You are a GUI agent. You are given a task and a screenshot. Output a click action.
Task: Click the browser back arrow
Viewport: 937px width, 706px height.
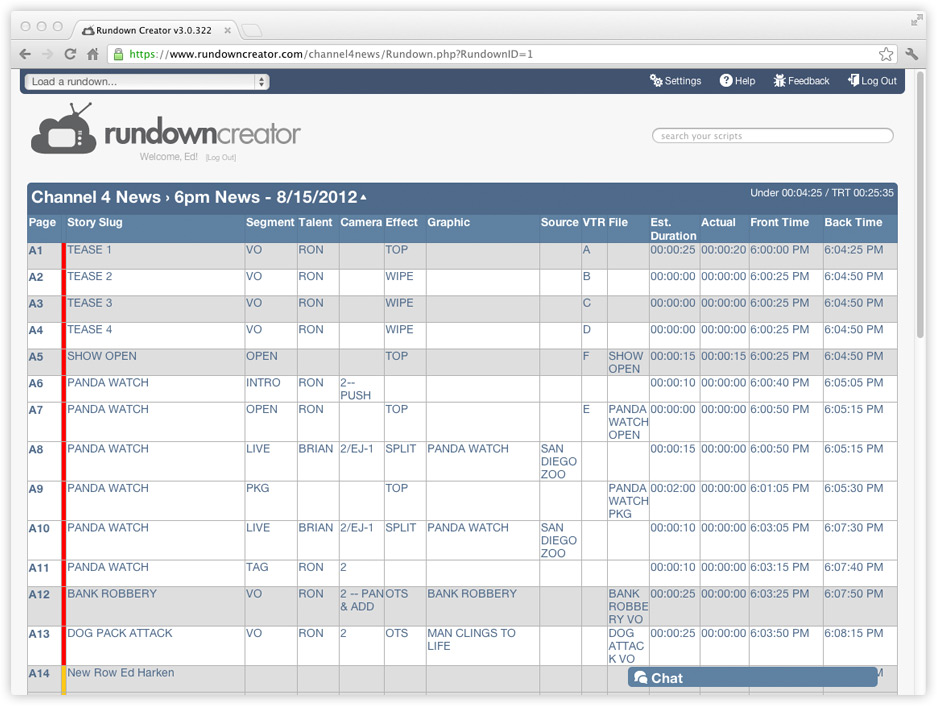pyautogui.click(x=25, y=54)
